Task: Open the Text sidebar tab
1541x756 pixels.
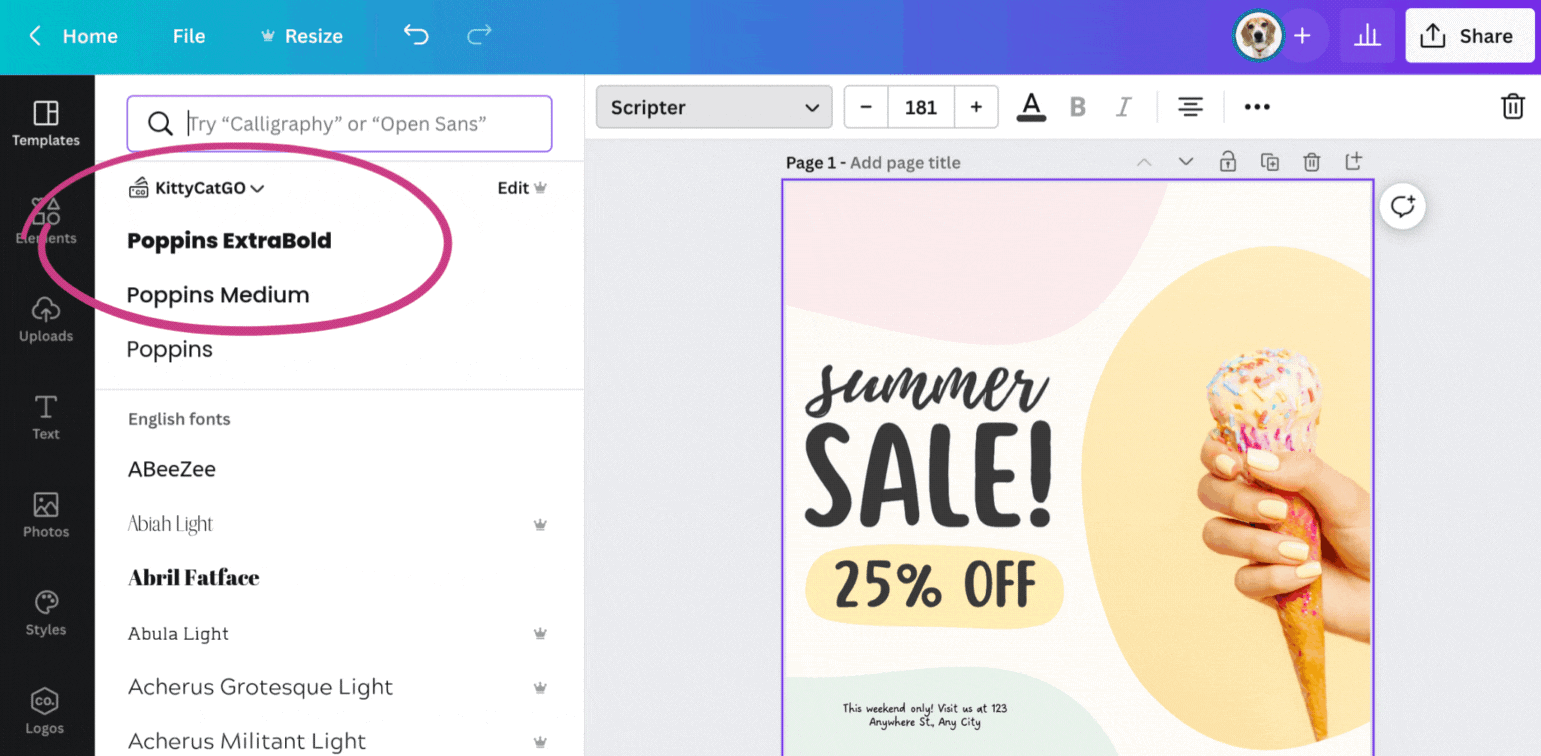Action: coord(46,418)
